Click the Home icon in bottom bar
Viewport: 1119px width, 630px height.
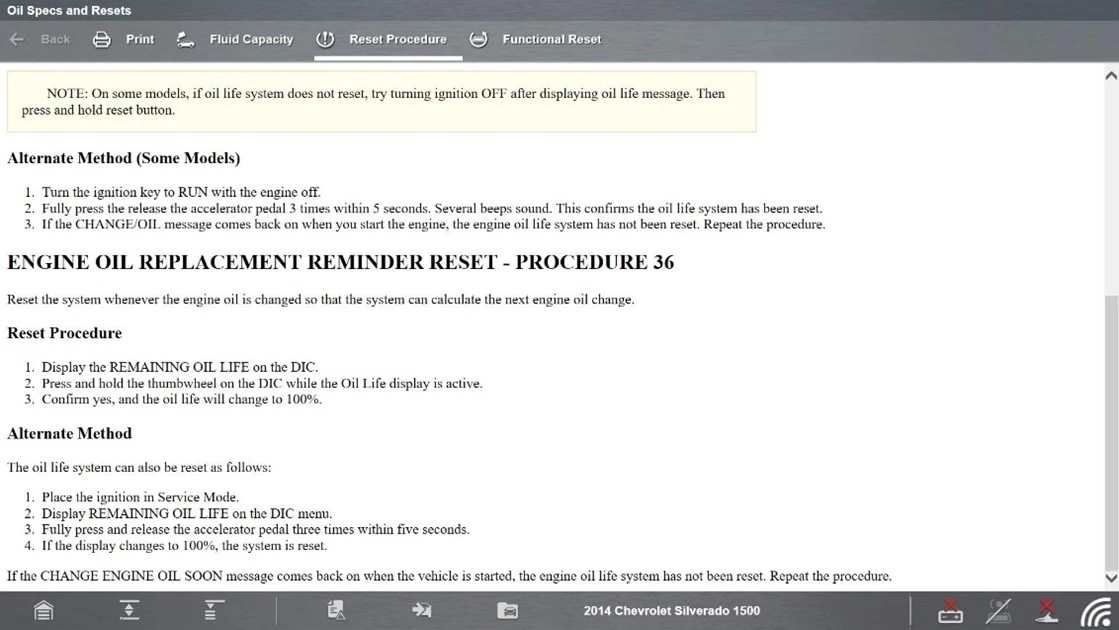(44, 610)
